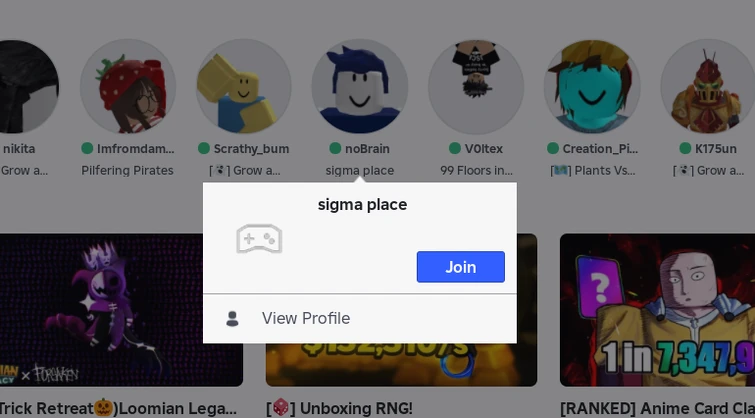The height and width of the screenshot is (418, 755).
Task: Select V0ltex's upside-down avatar
Action: tap(476, 87)
